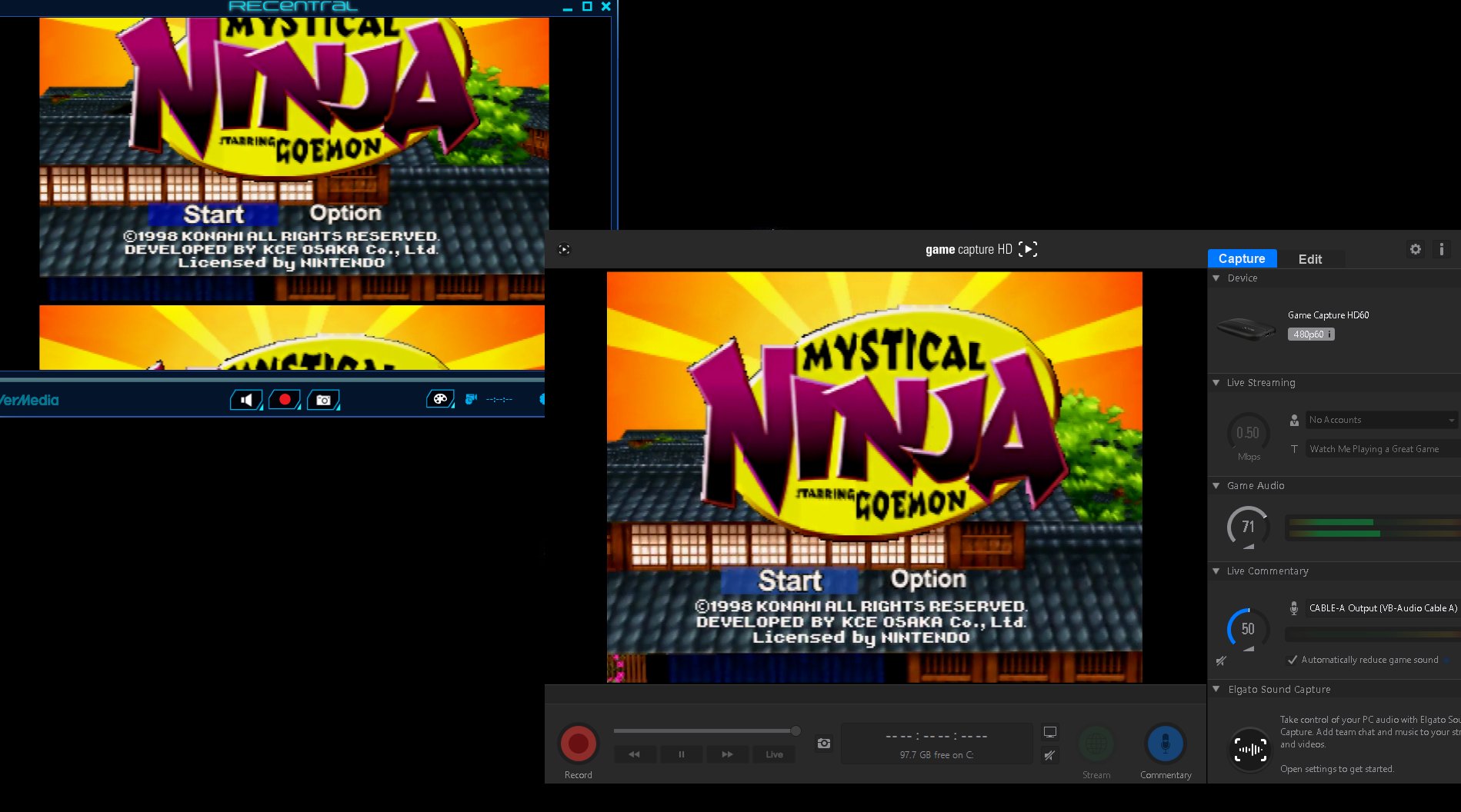Image resolution: width=1461 pixels, height=812 pixels.
Task: Click the RECentral video preview
Action: point(292,194)
